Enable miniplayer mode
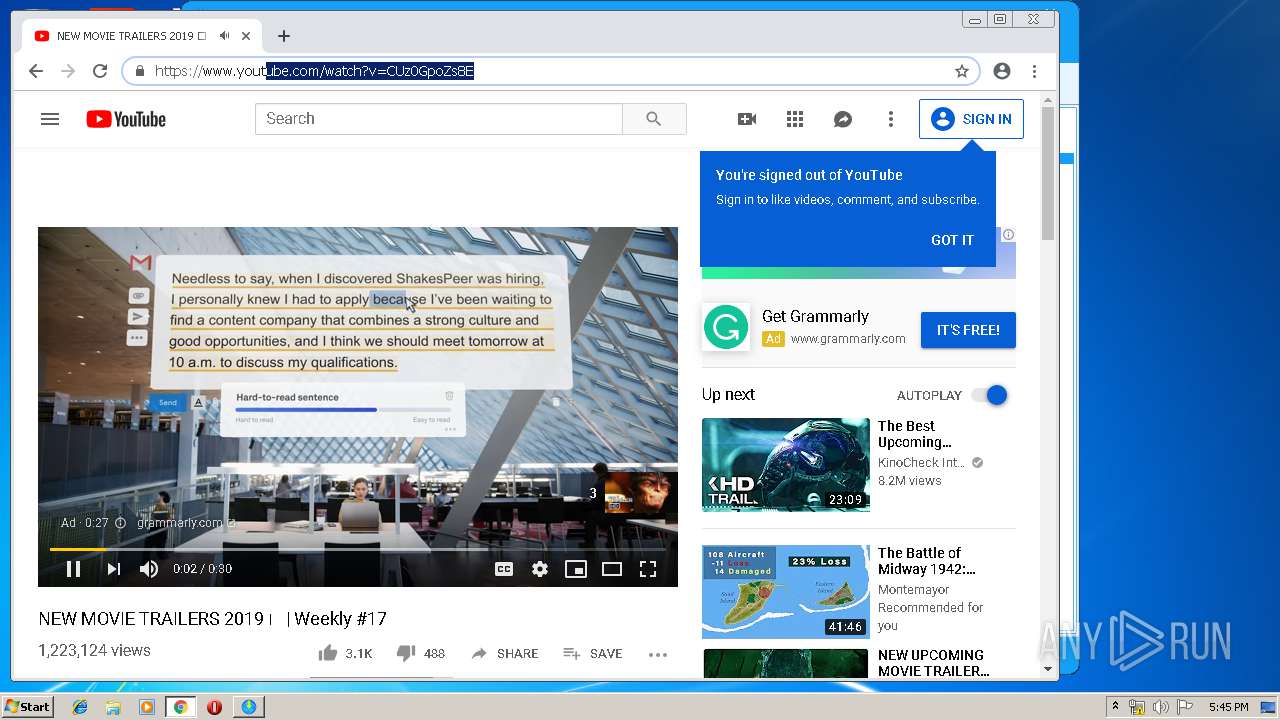 pyautogui.click(x=576, y=569)
